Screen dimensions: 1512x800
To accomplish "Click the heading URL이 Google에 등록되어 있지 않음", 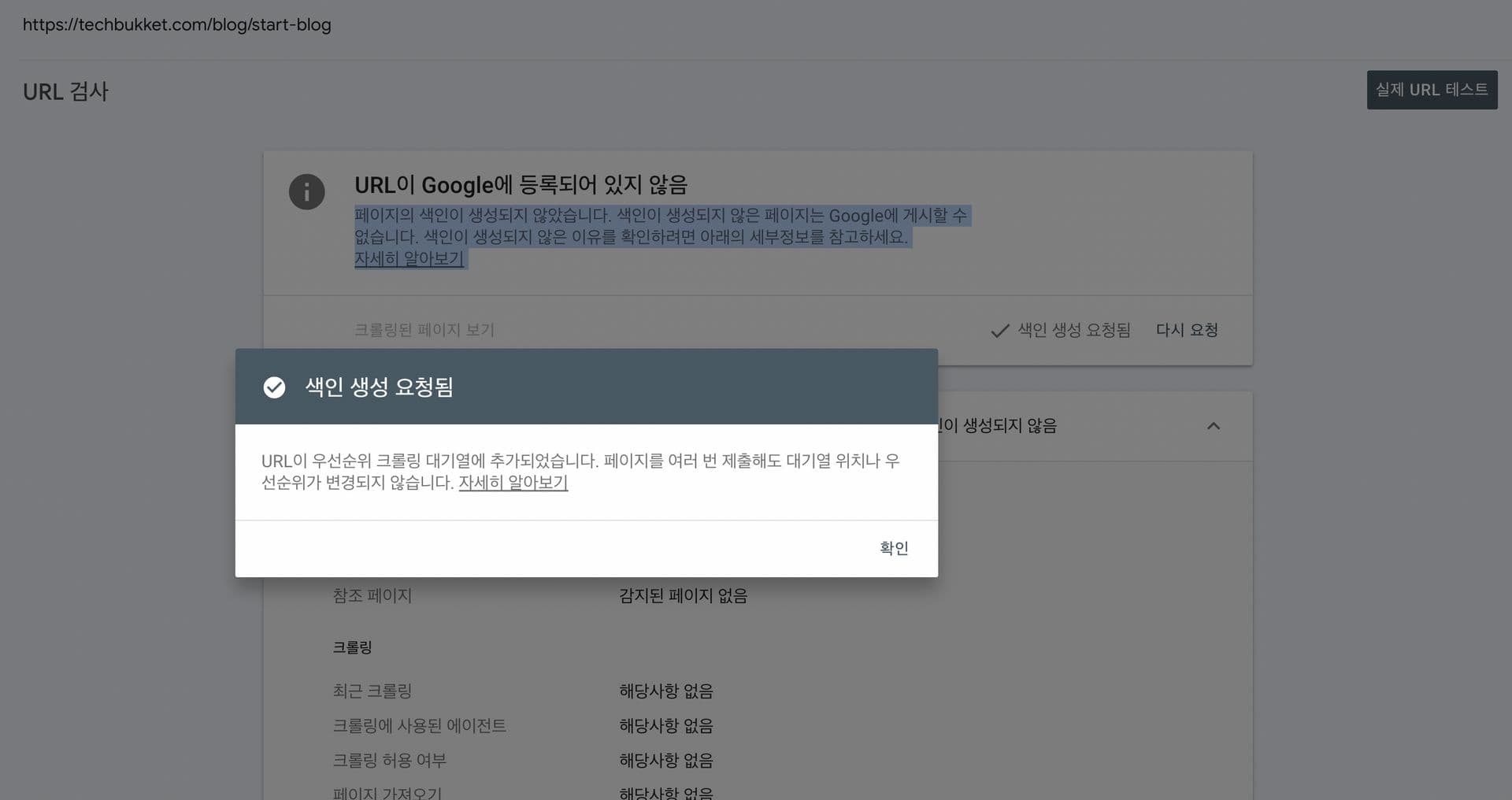I will (x=521, y=185).
